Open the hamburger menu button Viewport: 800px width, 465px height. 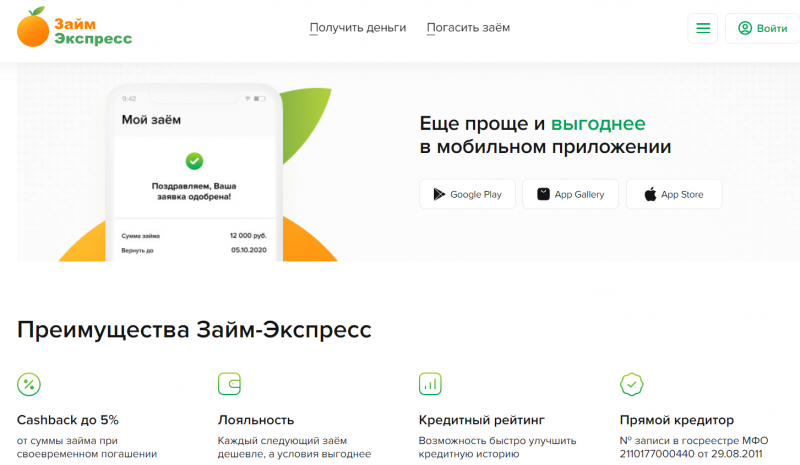pyautogui.click(x=703, y=28)
